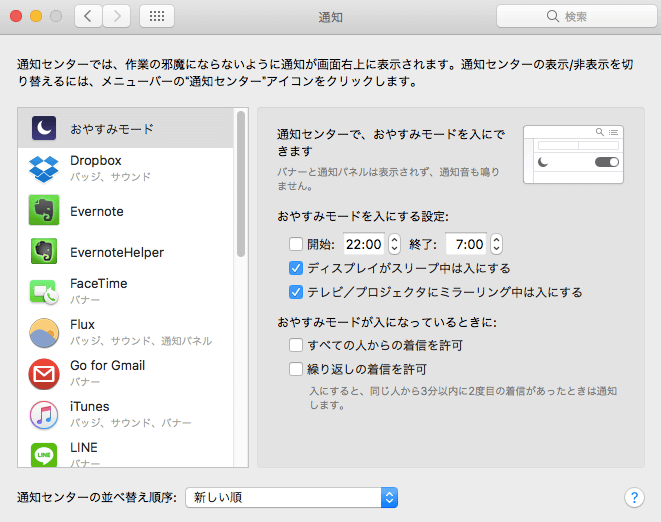Uncheck TV/projector mirroring Do Not Disturb
This screenshot has width=661, height=522.
pos(296,292)
